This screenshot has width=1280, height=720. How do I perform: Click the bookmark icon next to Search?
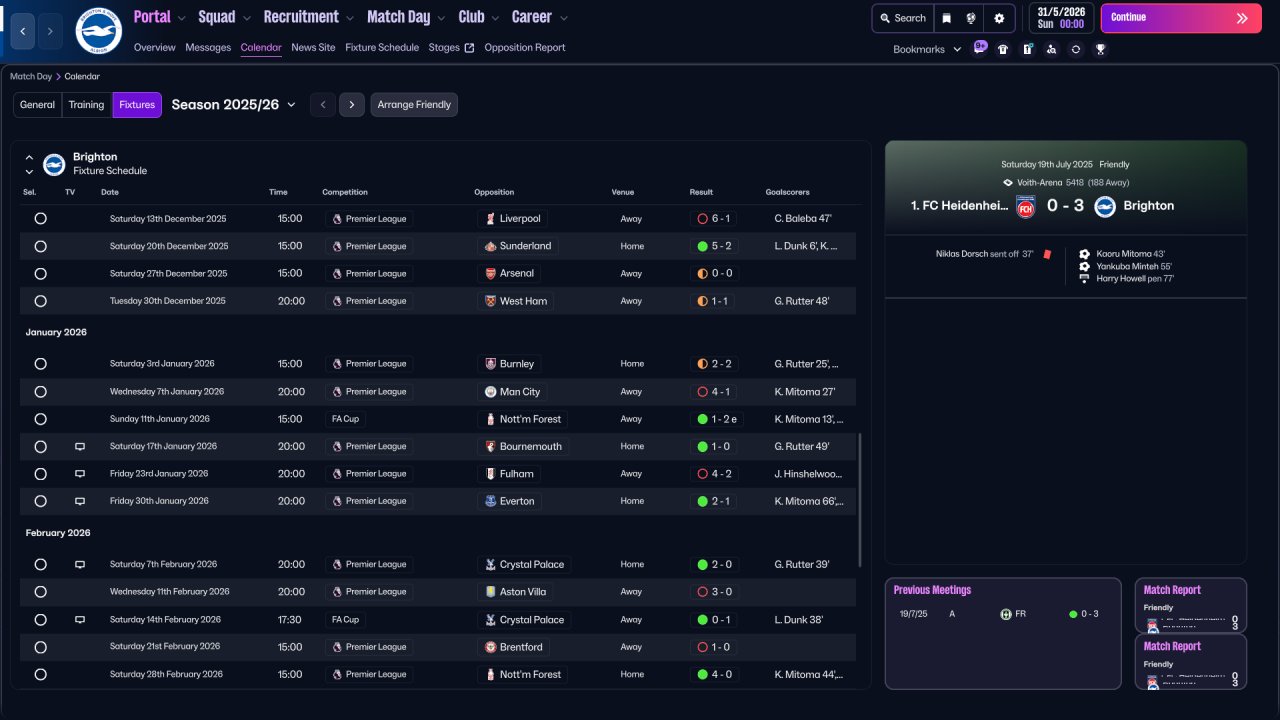tap(946, 18)
